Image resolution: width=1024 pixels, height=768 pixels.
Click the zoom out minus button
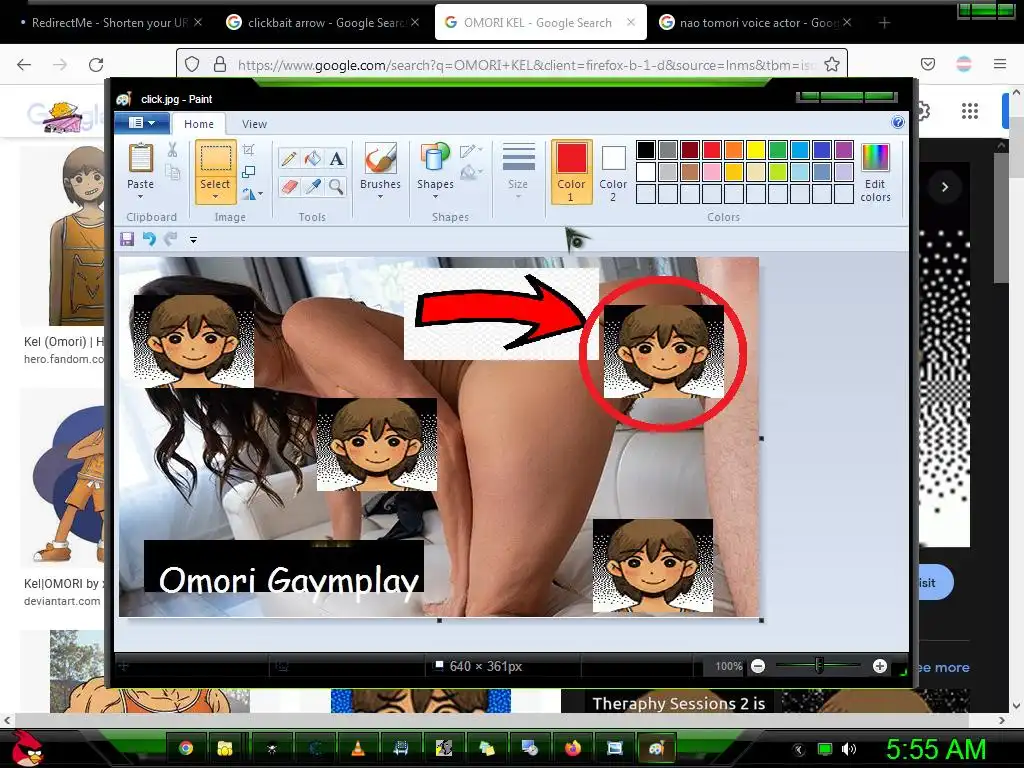pos(758,666)
